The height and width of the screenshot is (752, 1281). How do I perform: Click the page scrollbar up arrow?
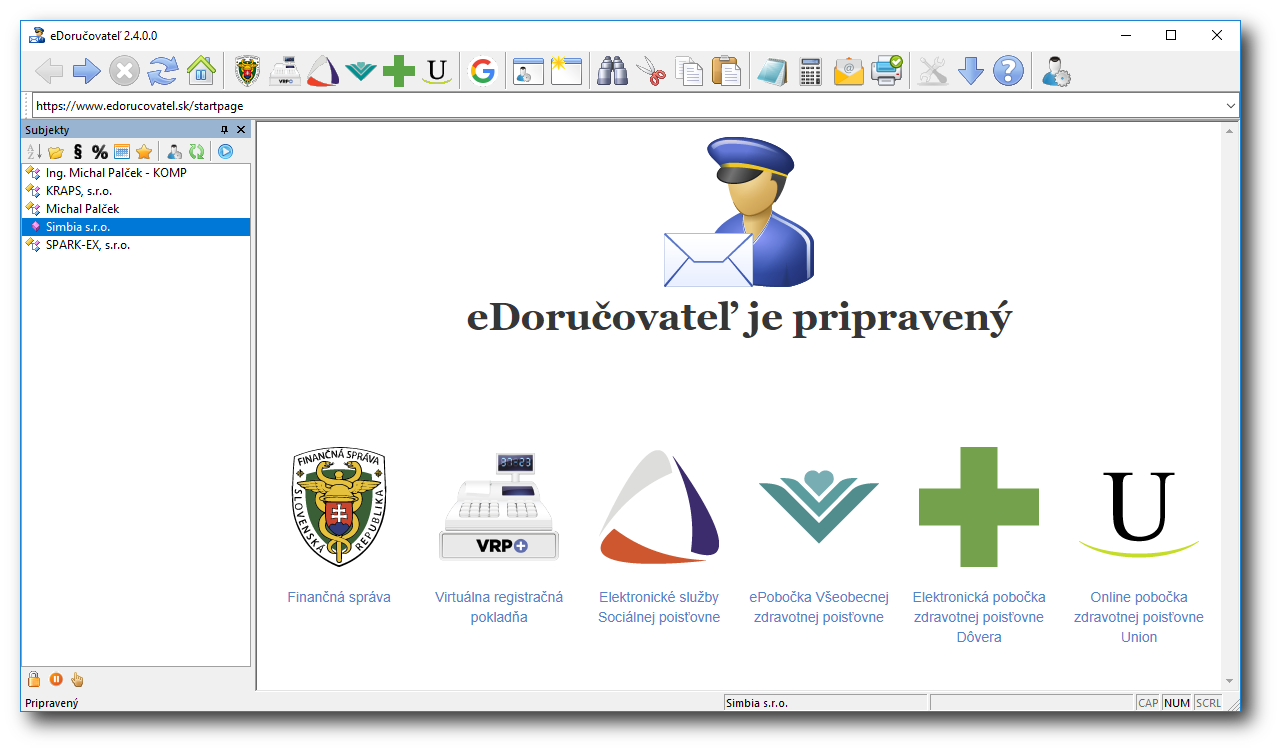(x=1230, y=131)
